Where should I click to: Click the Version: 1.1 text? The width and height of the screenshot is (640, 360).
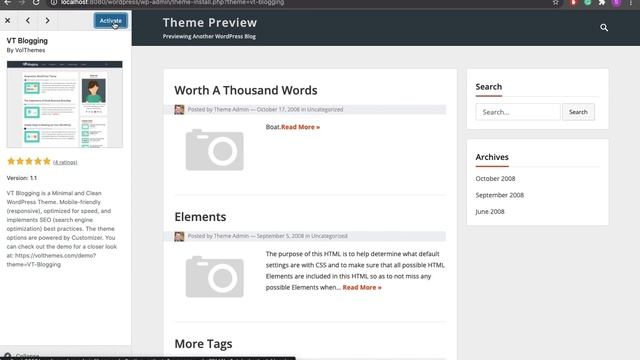[x=22, y=178]
